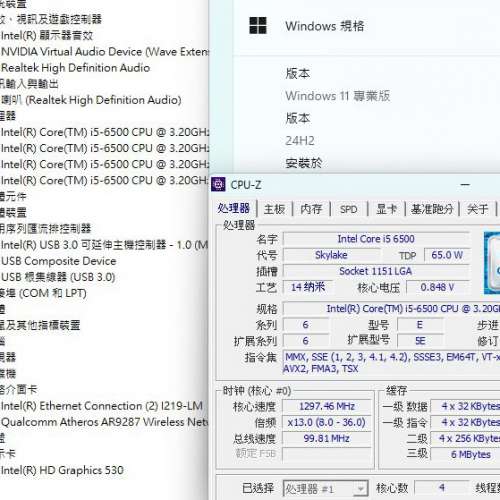The image size is (500, 500).
Task: Click the 指令集 instruction set text
Action: [392, 363]
